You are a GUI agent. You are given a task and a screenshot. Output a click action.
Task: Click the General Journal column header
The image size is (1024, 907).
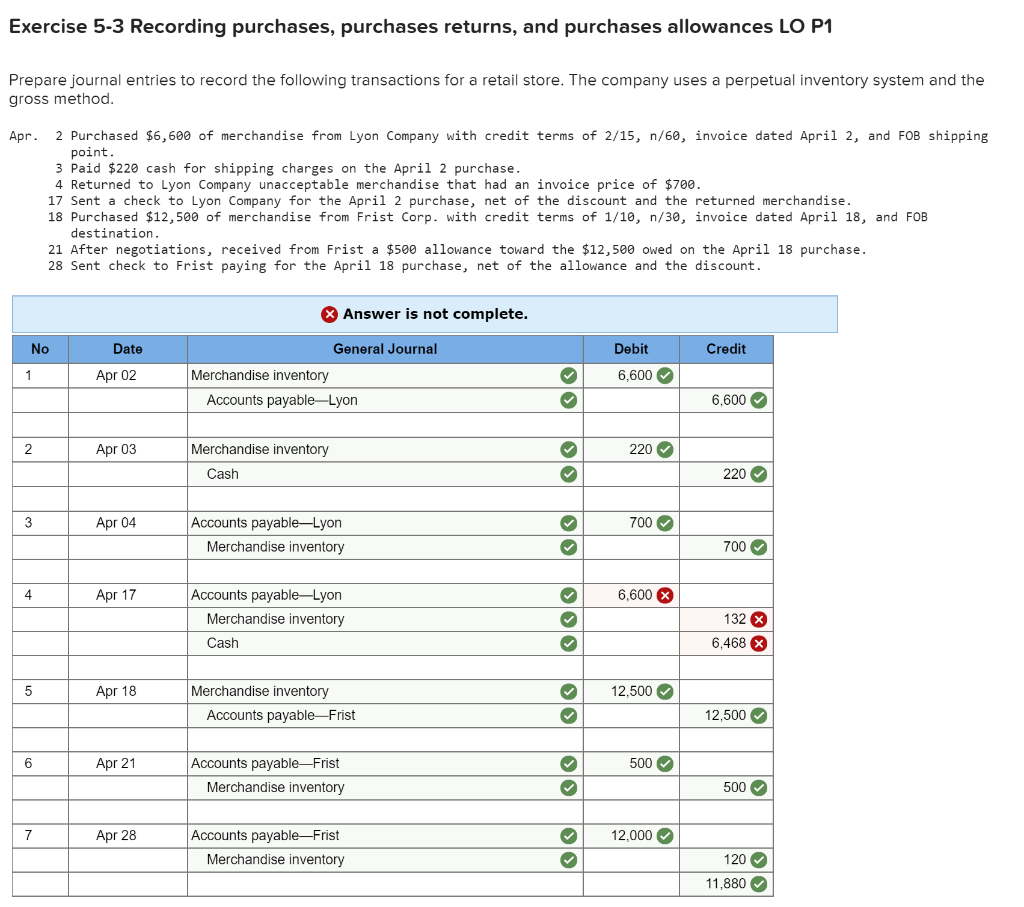(x=385, y=349)
